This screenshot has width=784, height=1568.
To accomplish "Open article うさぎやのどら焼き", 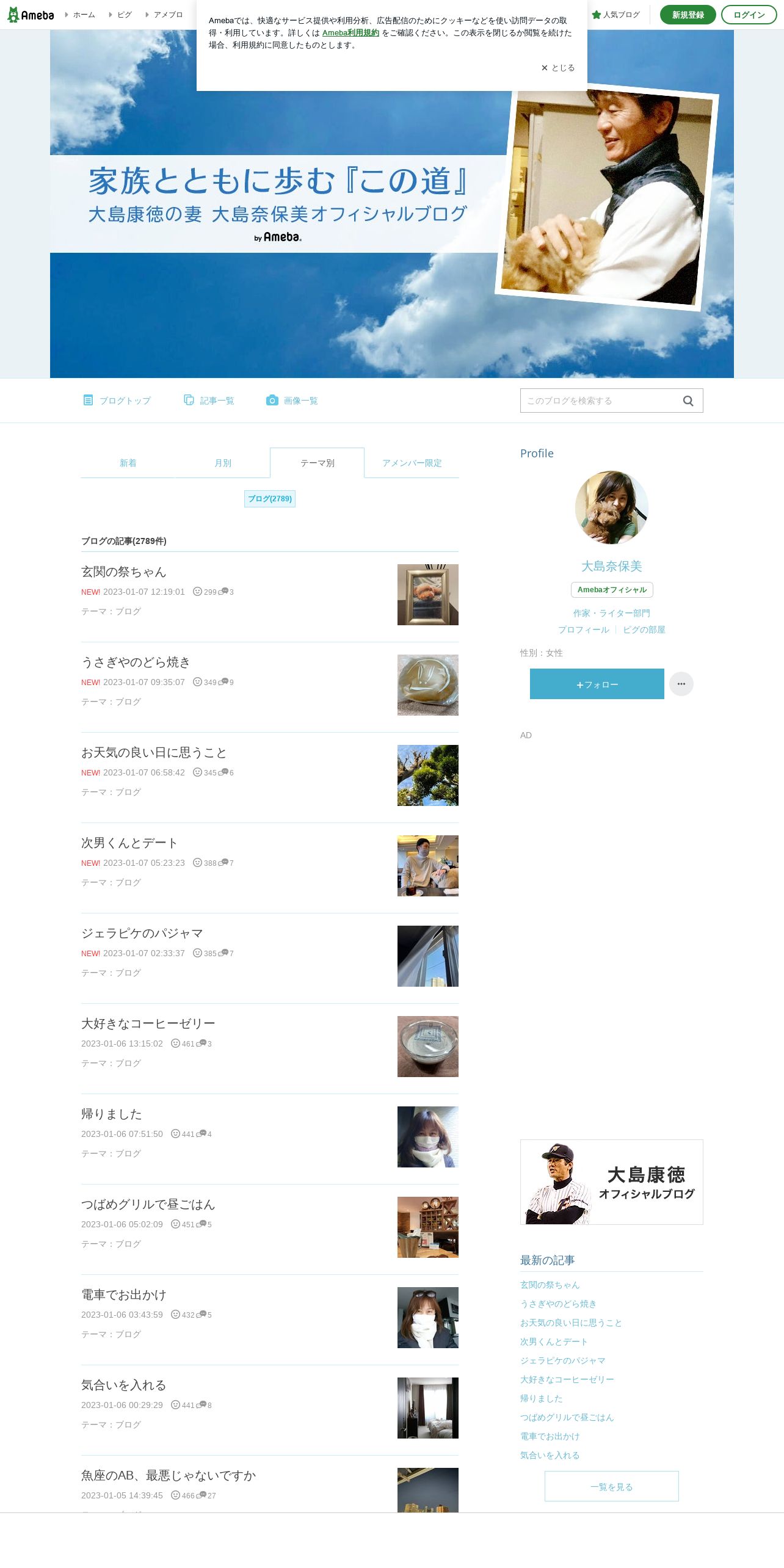I will click(136, 662).
